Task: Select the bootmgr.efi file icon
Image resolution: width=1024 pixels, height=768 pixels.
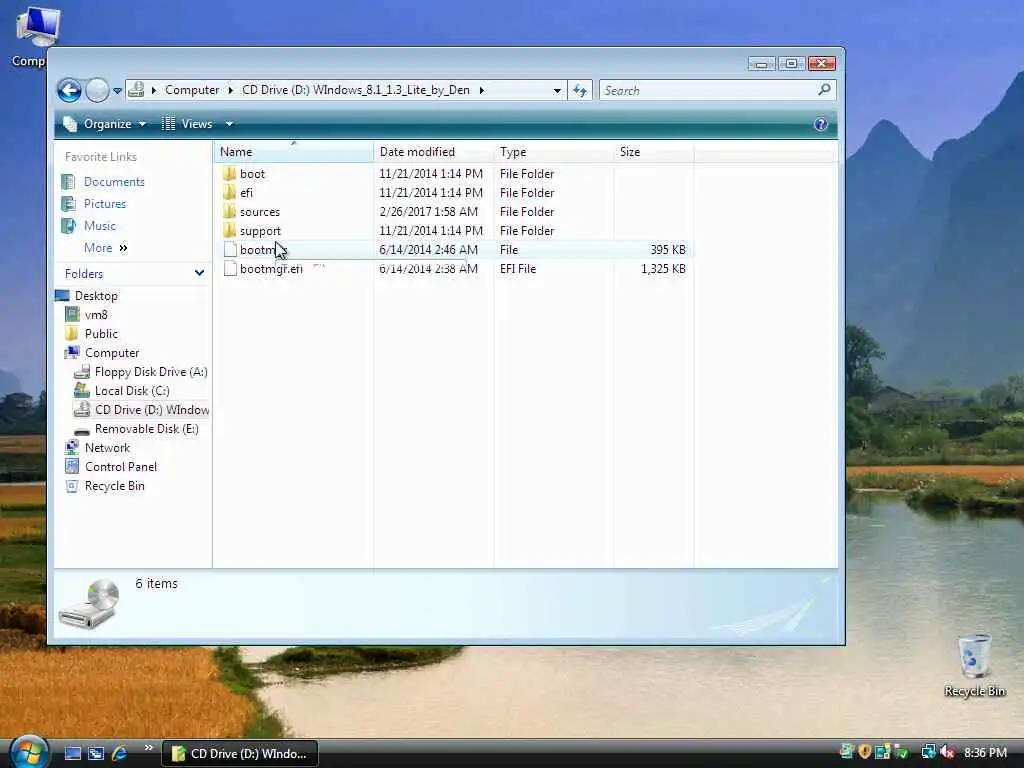Action: coord(230,268)
